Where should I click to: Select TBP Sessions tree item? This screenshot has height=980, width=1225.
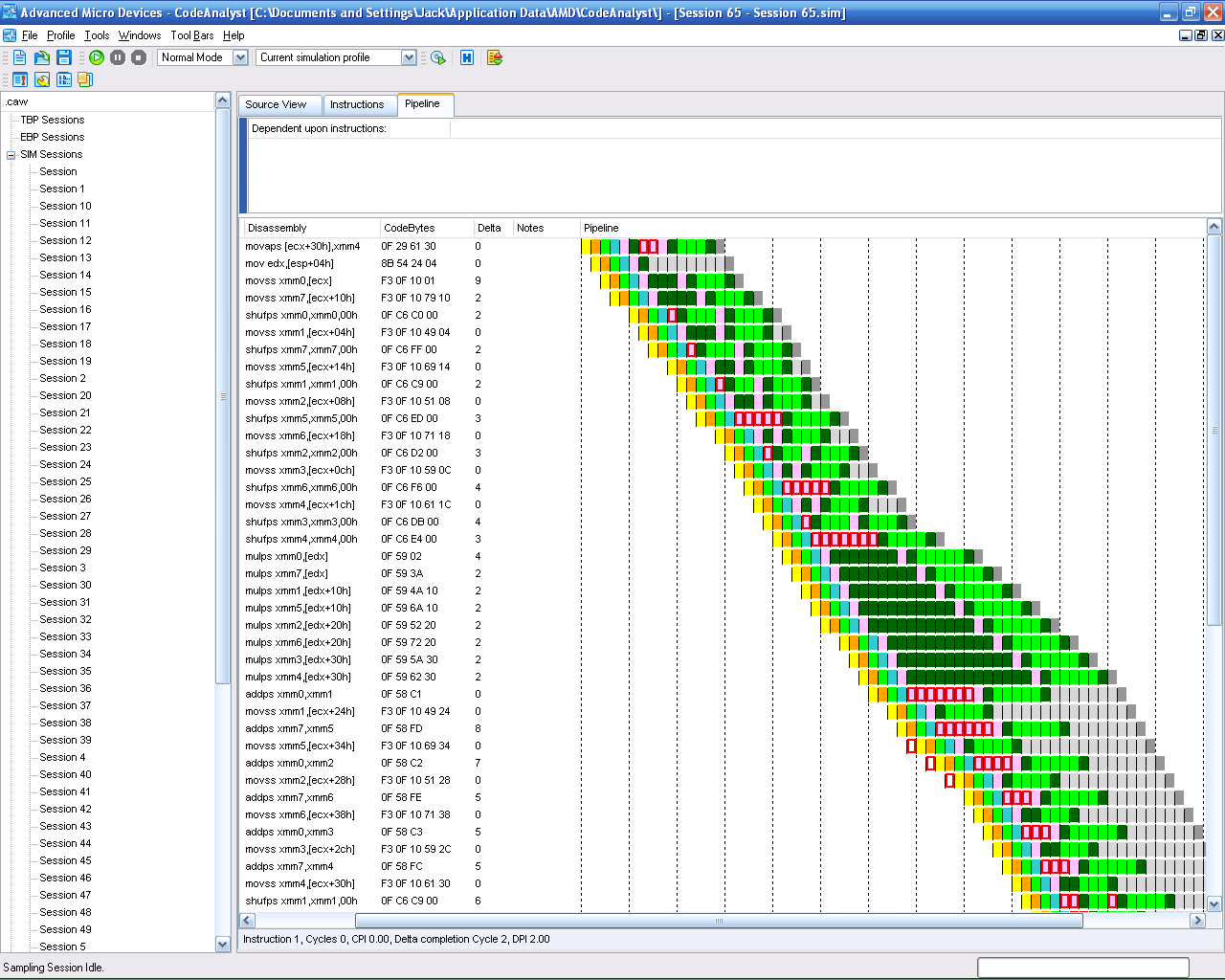[53, 120]
